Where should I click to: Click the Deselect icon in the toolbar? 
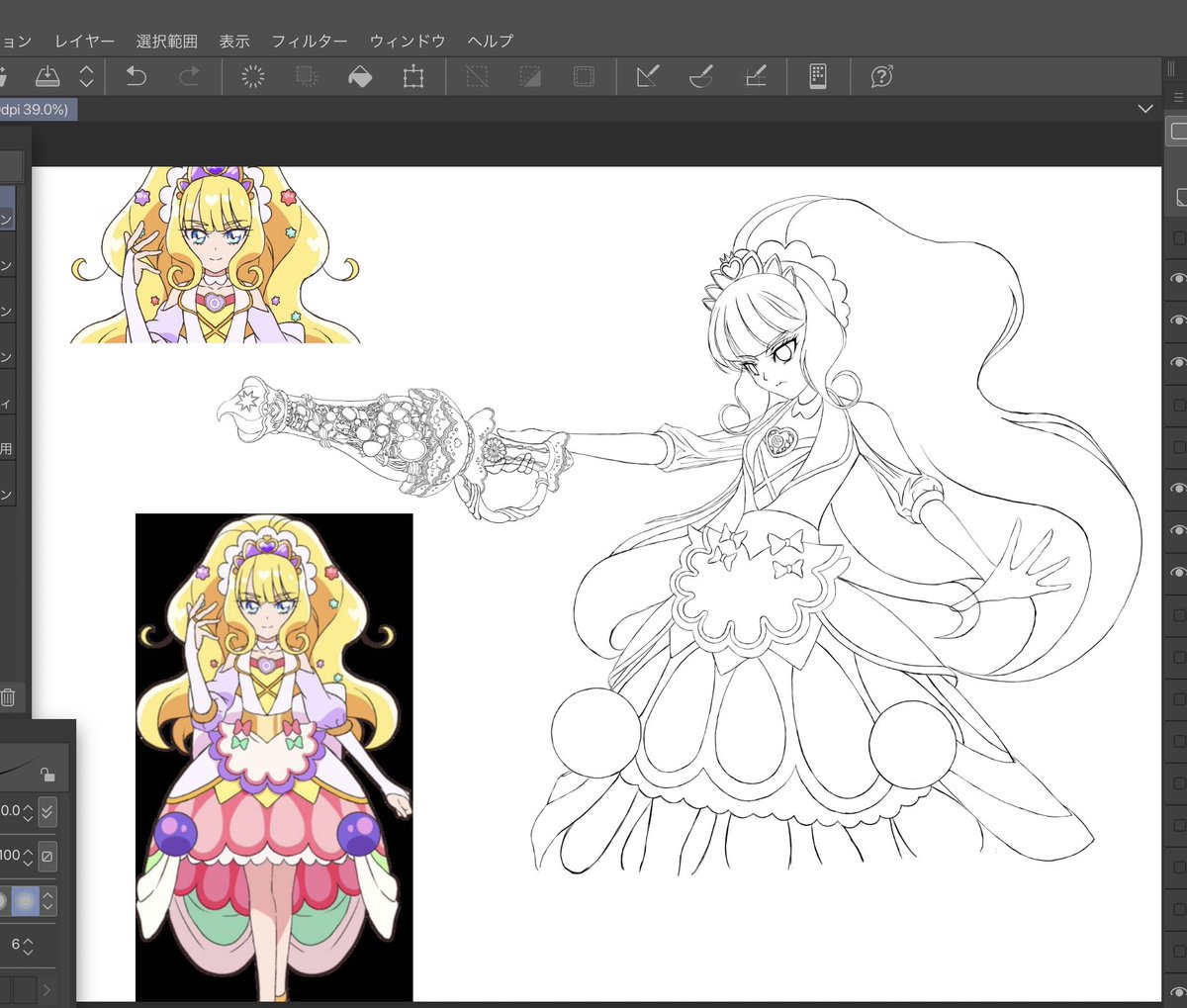[477, 76]
